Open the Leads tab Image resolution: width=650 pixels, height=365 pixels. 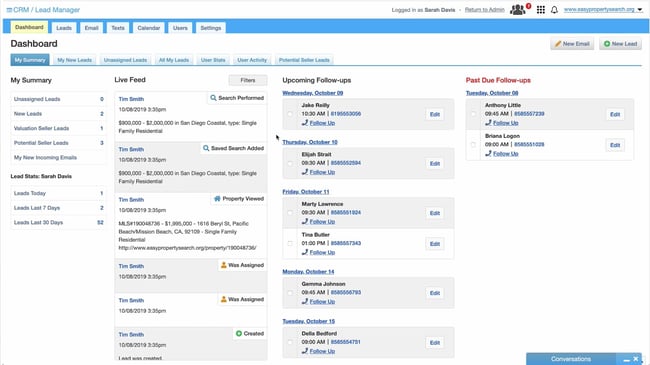(x=64, y=28)
